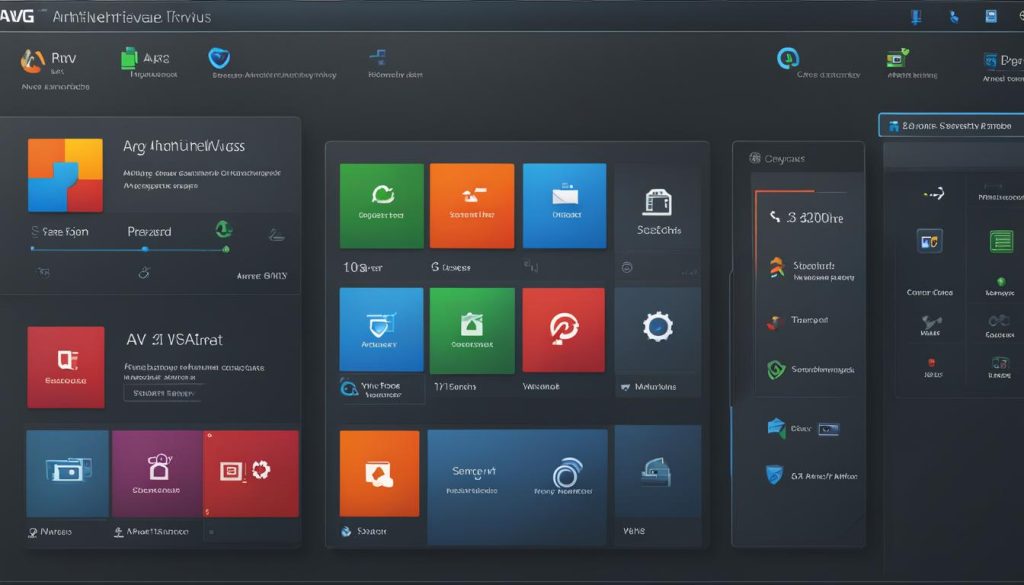1024x585 pixels.
Task: Click the green list icon in the right panel
Action: coord(1000,240)
